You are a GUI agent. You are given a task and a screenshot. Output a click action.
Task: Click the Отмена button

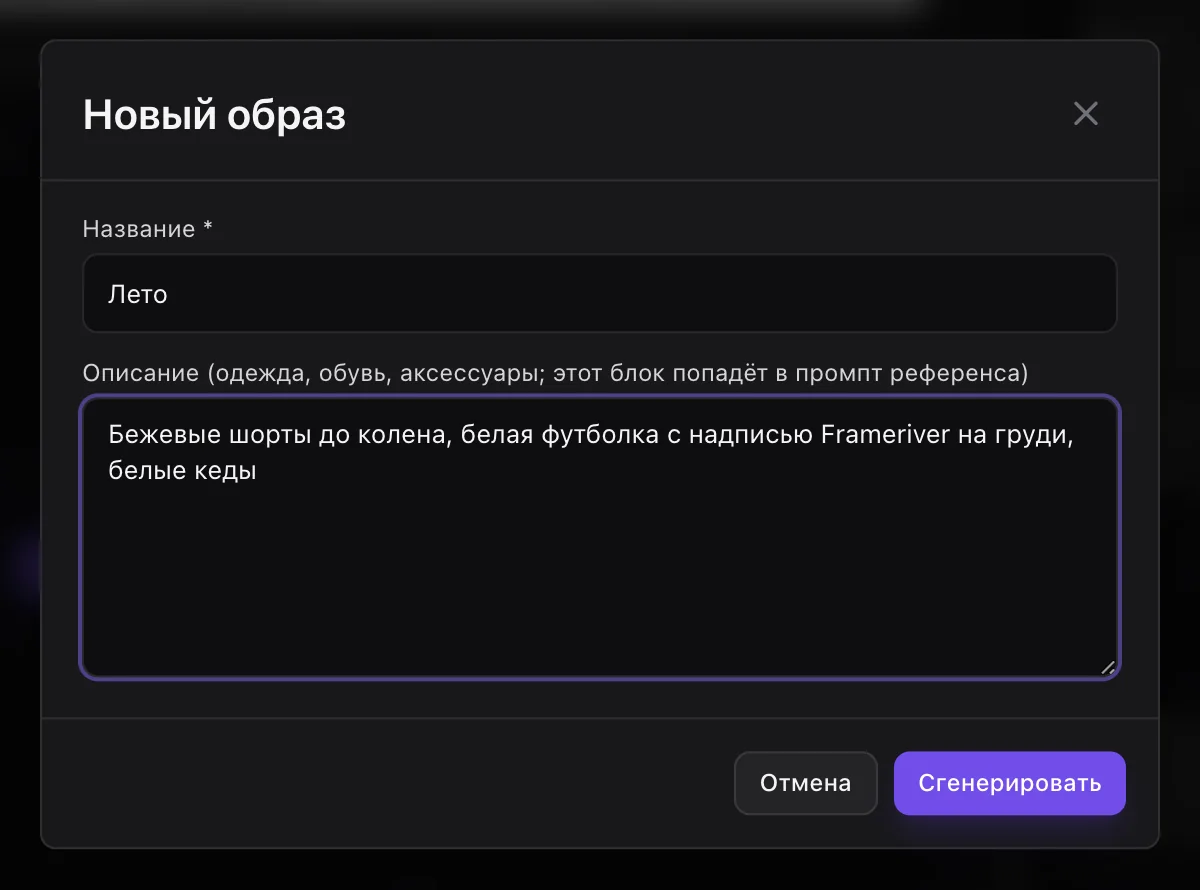(x=805, y=783)
